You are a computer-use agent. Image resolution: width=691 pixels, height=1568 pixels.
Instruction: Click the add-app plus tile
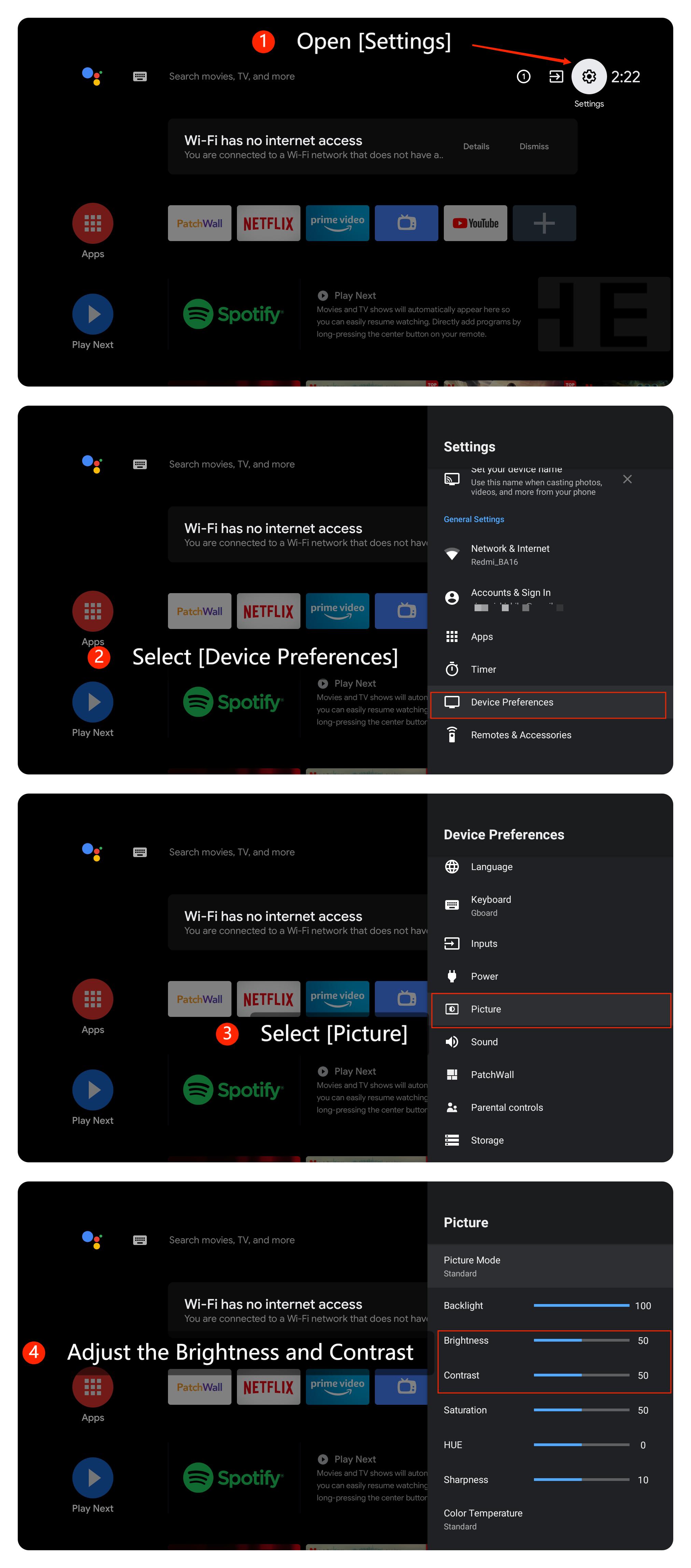coord(544,223)
